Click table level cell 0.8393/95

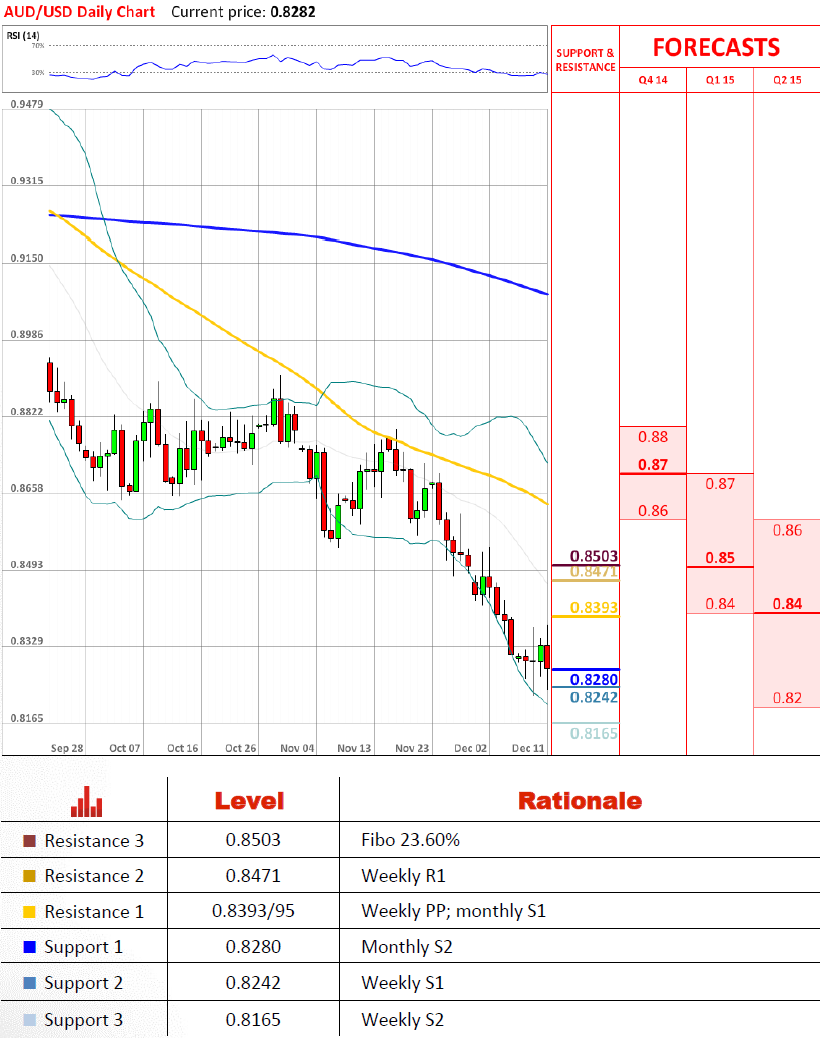(253, 912)
